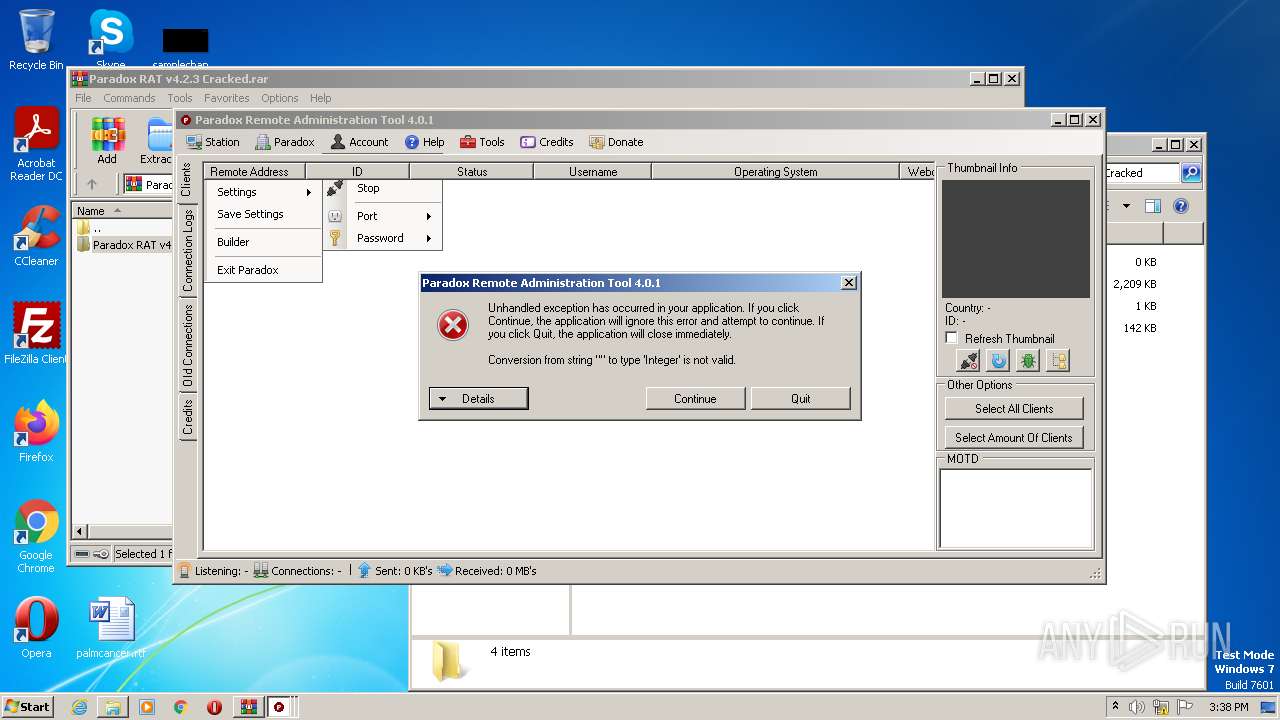This screenshot has width=1280, height=720.
Task: Click the green bug icon under thumbnail
Action: (x=1028, y=361)
